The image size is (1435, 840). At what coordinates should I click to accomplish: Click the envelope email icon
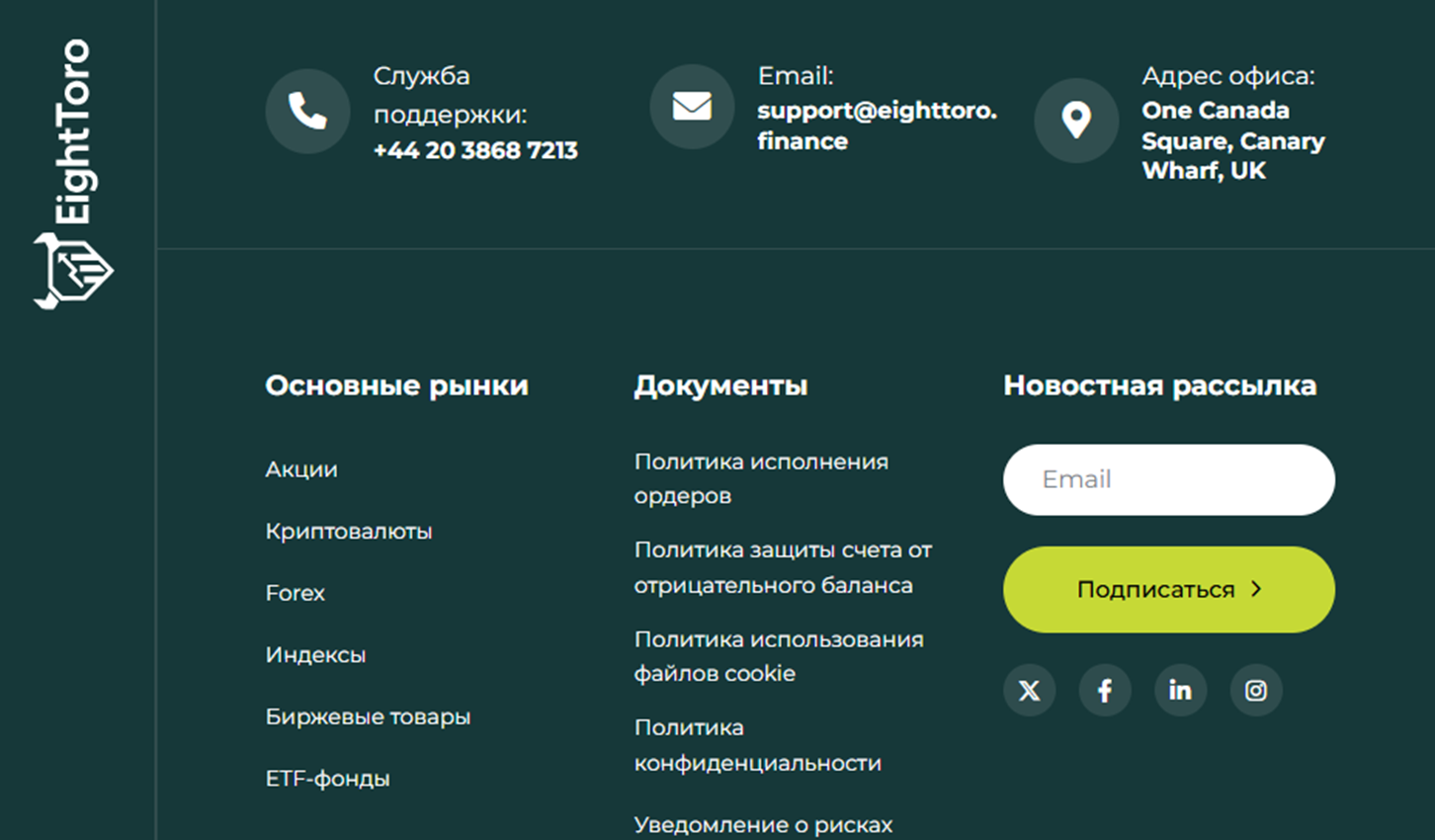point(692,107)
